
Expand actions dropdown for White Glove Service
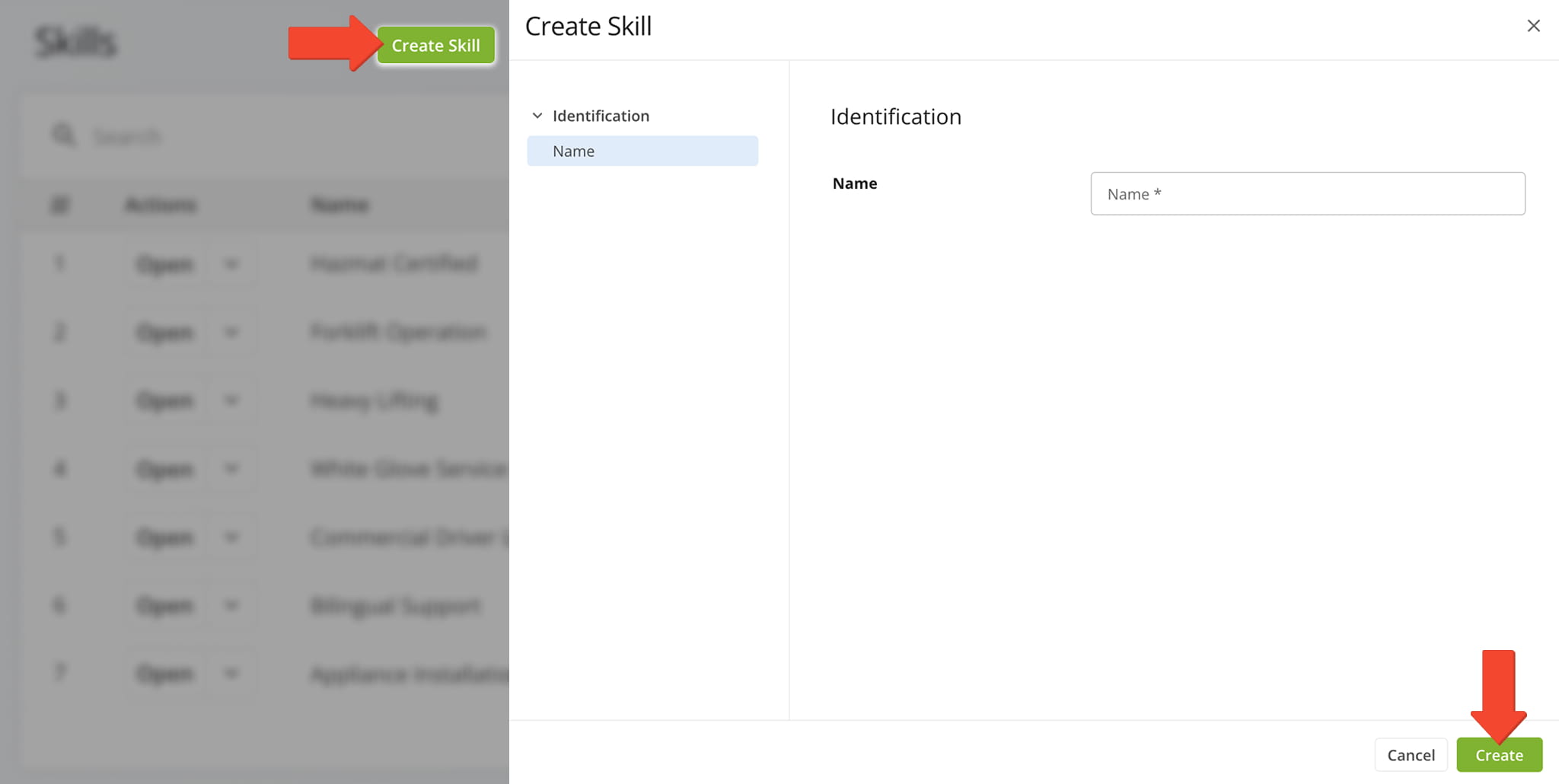(231, 469)
